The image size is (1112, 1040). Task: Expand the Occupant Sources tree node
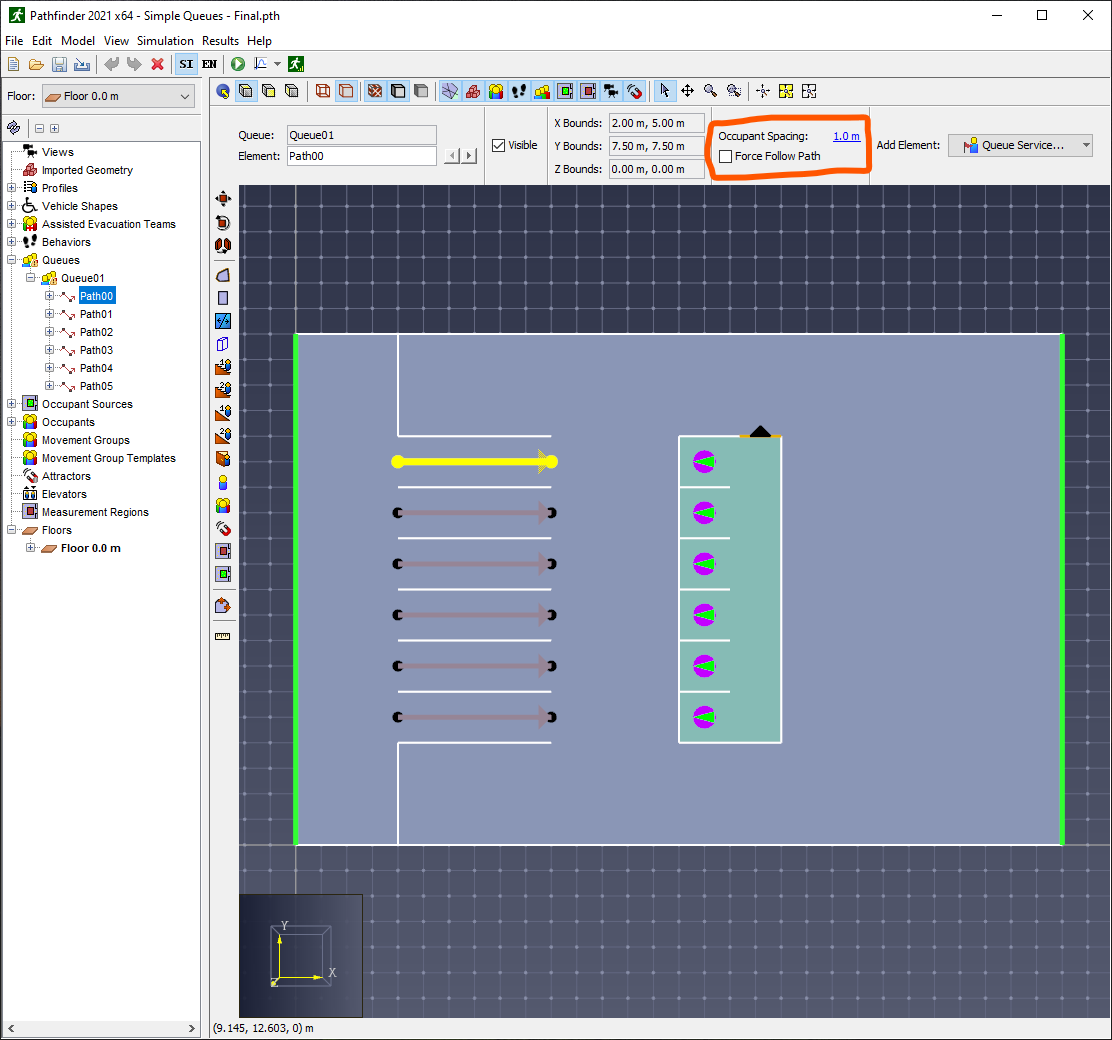pyautogui.click(x=11, y=404)
